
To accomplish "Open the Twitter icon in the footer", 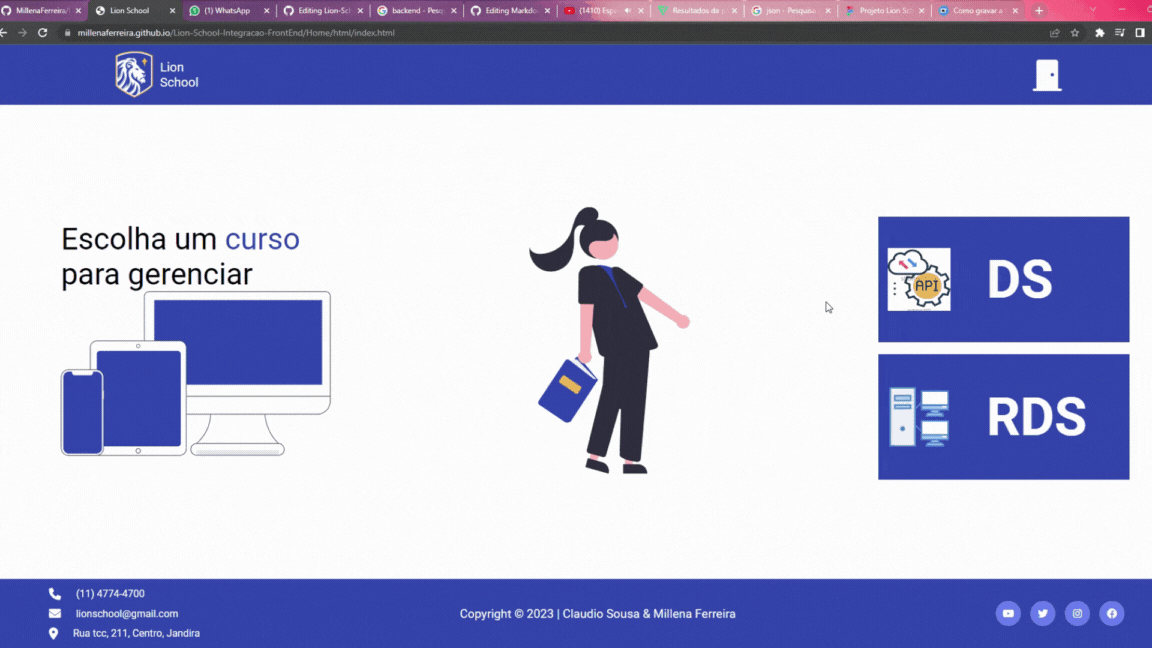I will tap(1043, 613).
